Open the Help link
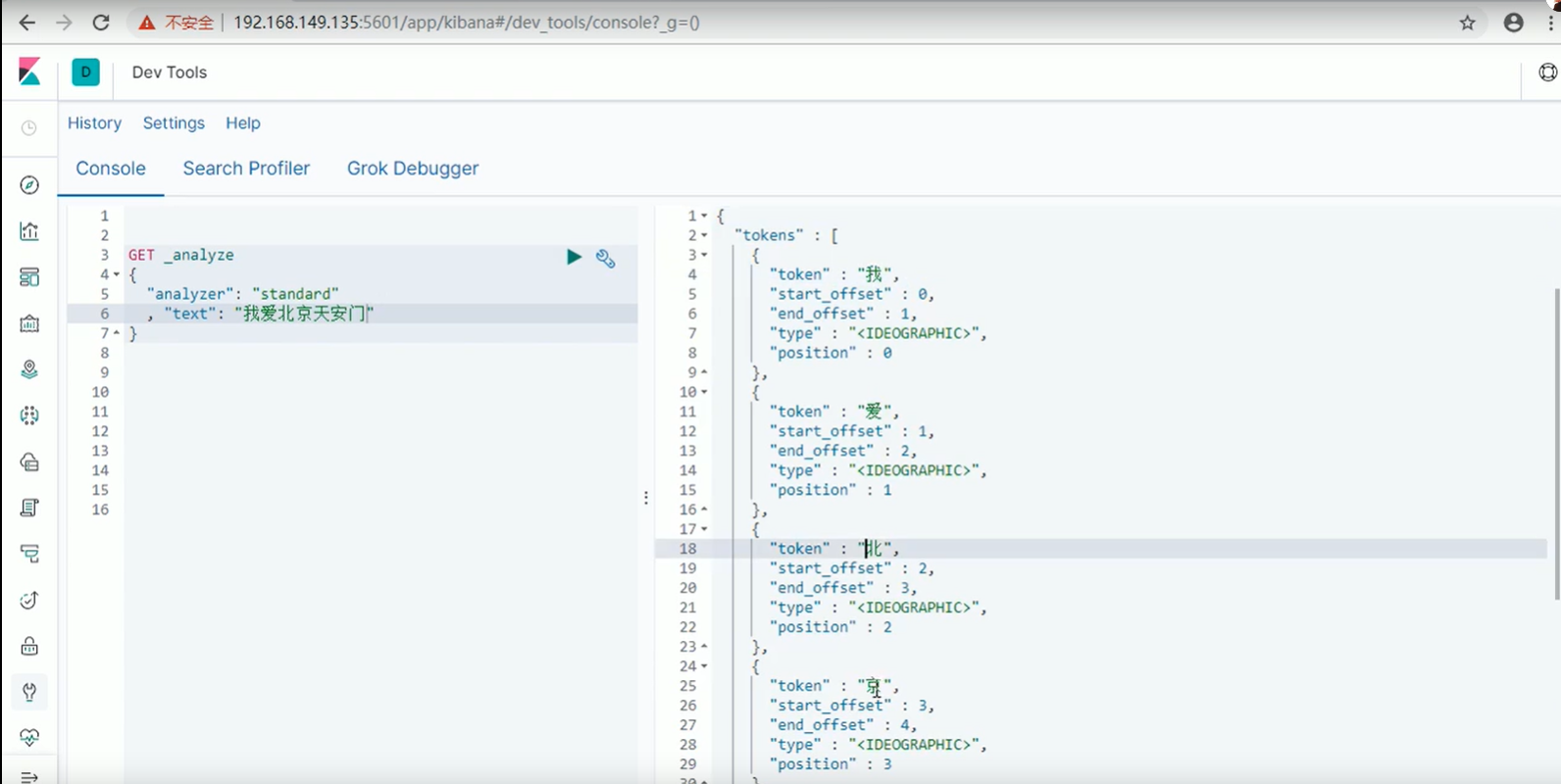This screenshot has height=784, width=1561. 243,122
